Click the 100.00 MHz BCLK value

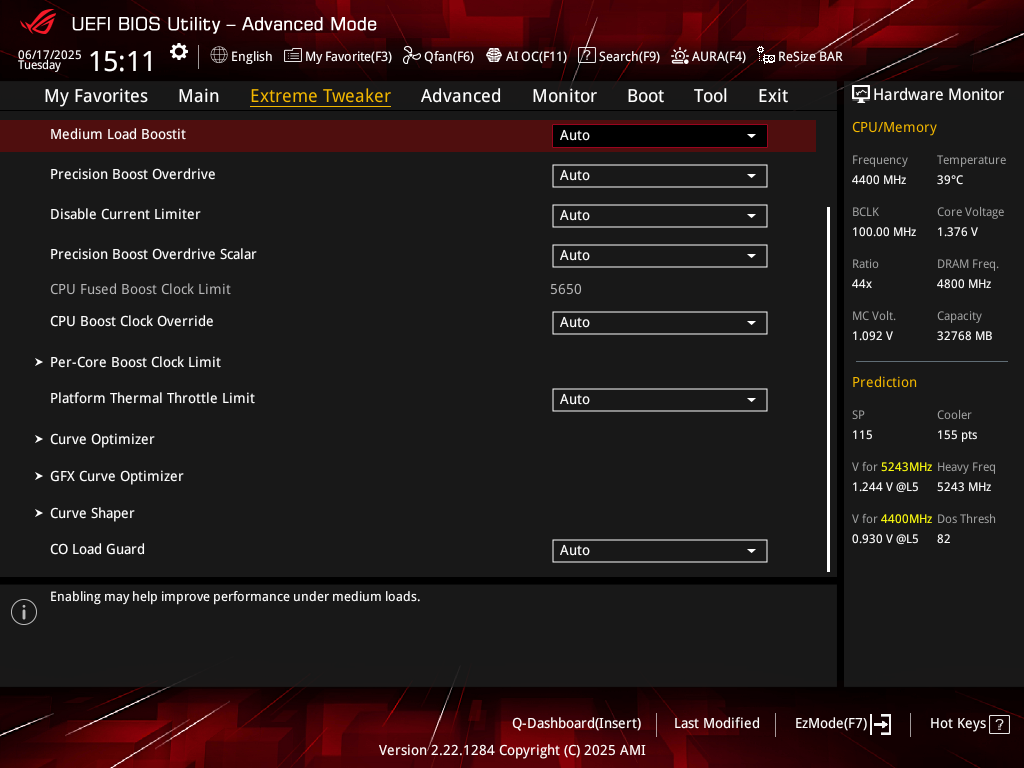(x=884, y=232)
